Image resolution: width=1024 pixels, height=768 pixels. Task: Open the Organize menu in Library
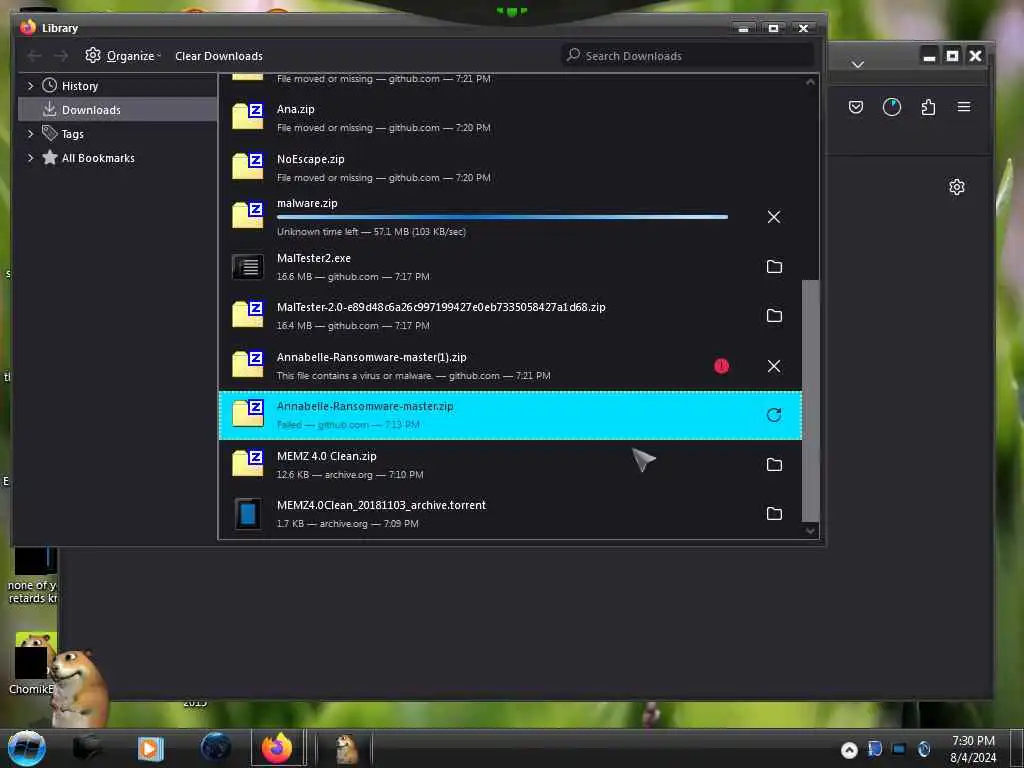pos(123,56)
